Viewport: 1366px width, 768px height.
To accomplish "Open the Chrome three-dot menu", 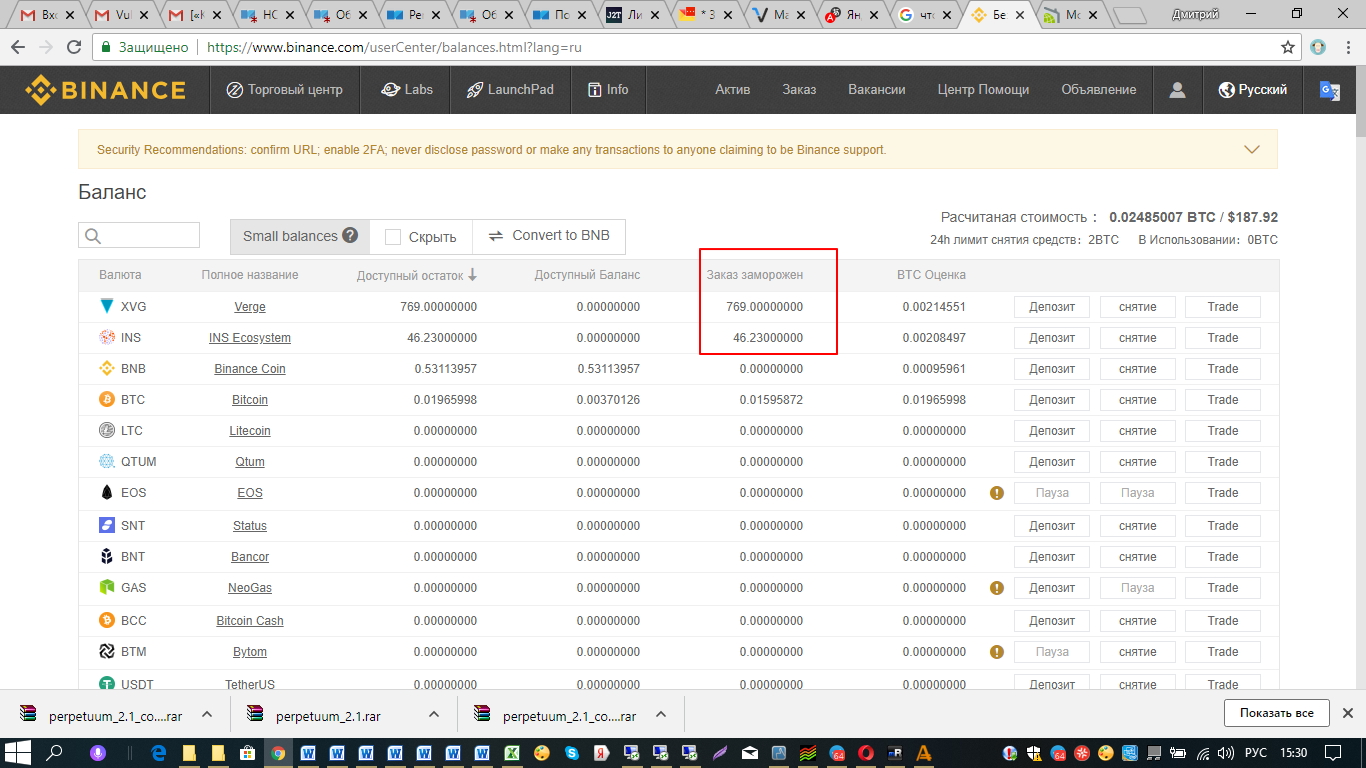I will [1346, 47].
